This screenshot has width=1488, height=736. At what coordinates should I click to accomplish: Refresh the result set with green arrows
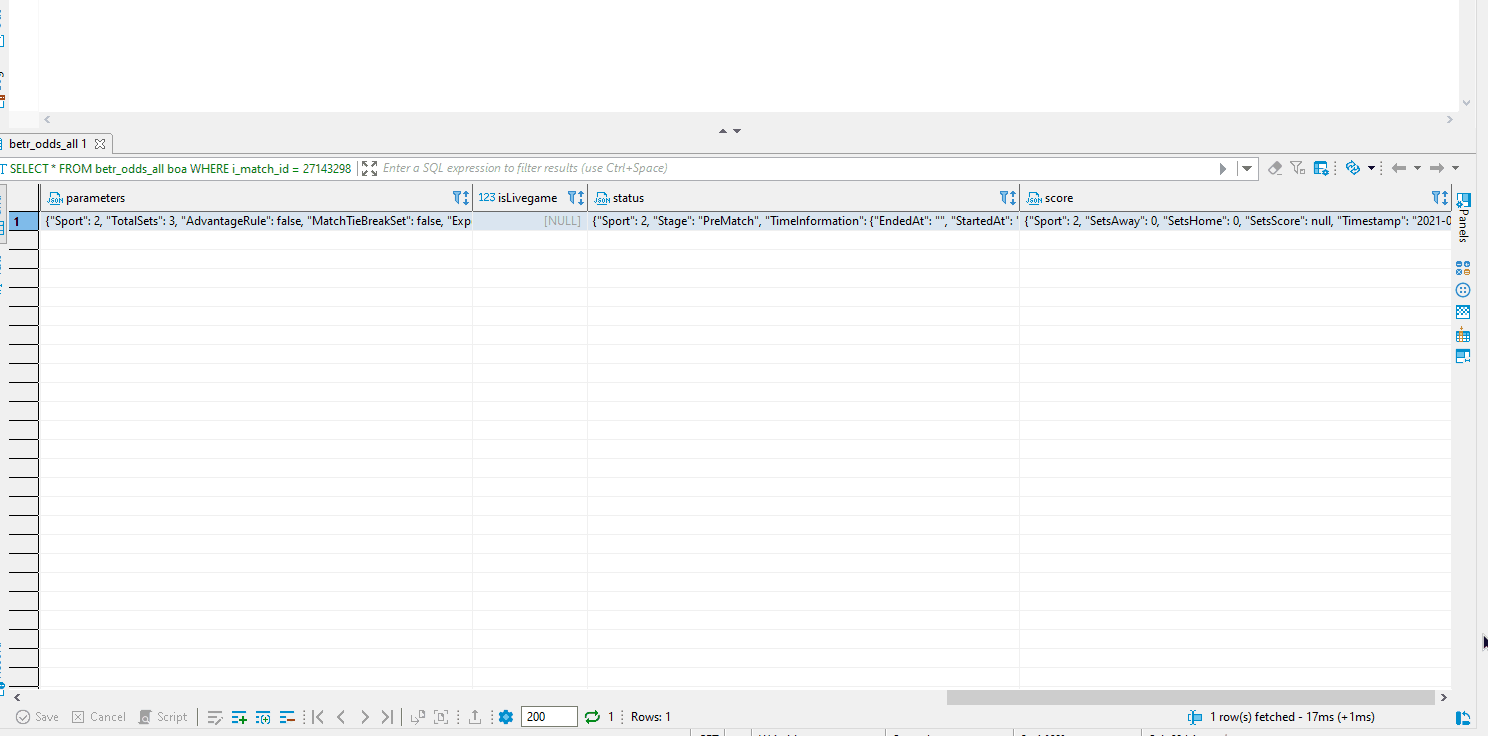tap(592, 717)
